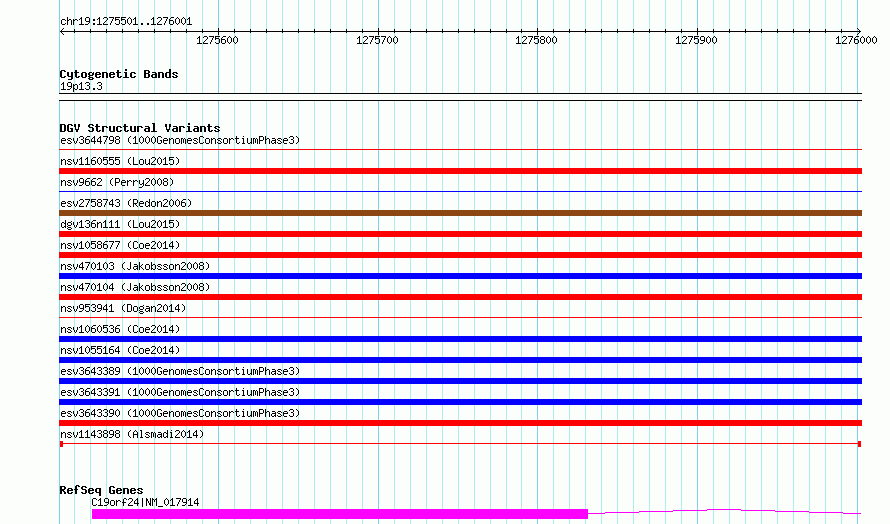Open variant nsv9662 (Perry2008) label
Image resolution: width=890 pixels, height=524 pixels.
point(117,182)
